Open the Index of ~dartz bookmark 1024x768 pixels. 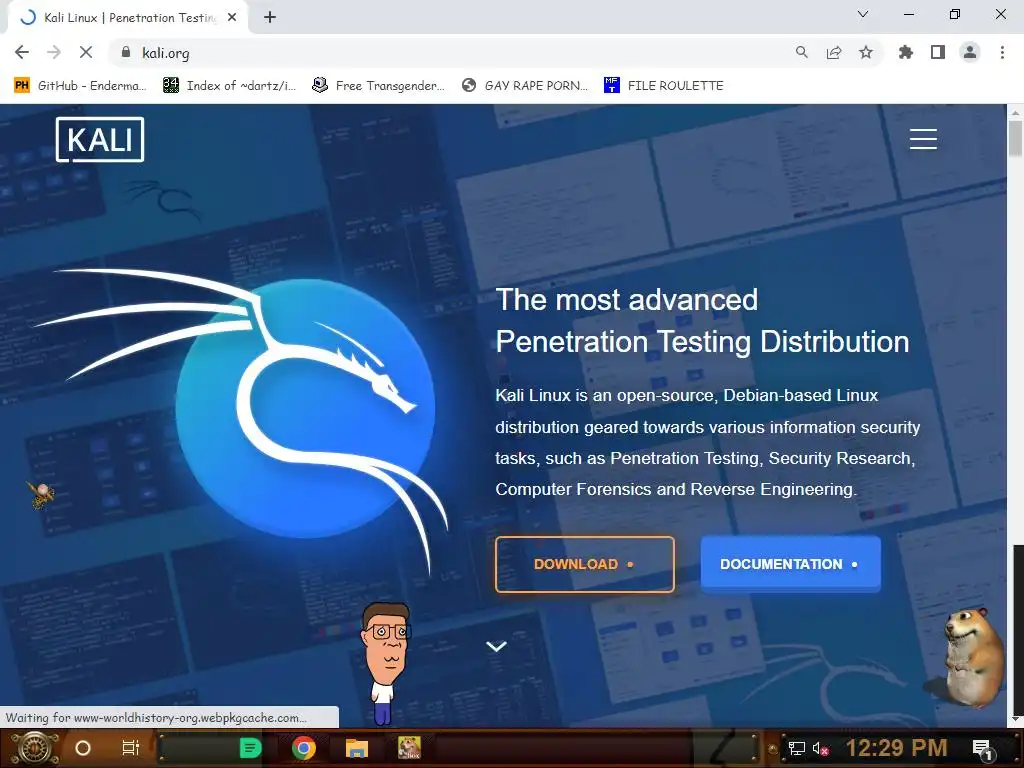pyautogui.click(x=229, y=86)
